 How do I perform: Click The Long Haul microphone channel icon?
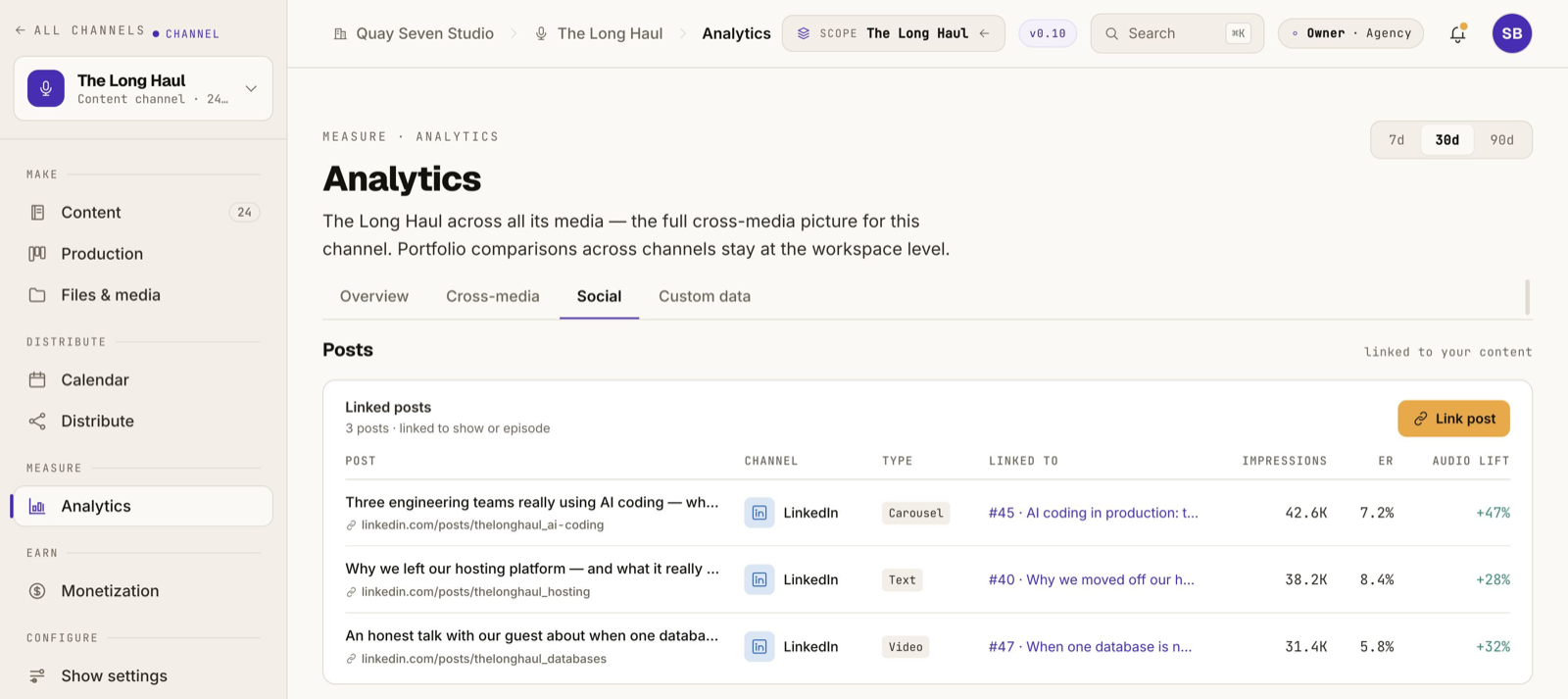(x=46, y=88)
